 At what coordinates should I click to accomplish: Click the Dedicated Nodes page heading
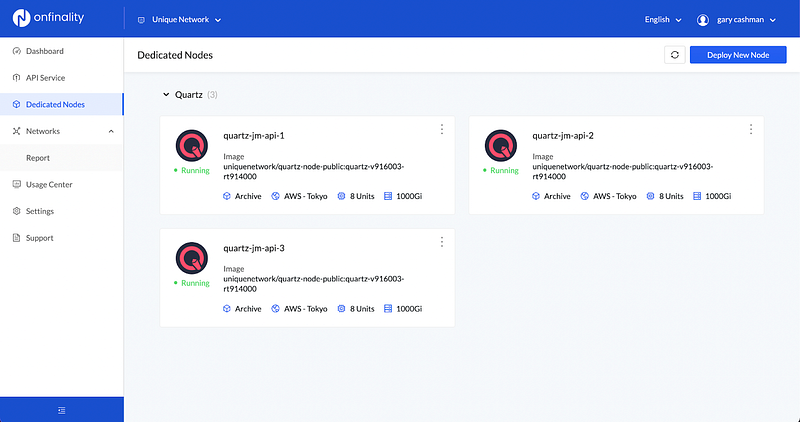click(x=175, y=55)
